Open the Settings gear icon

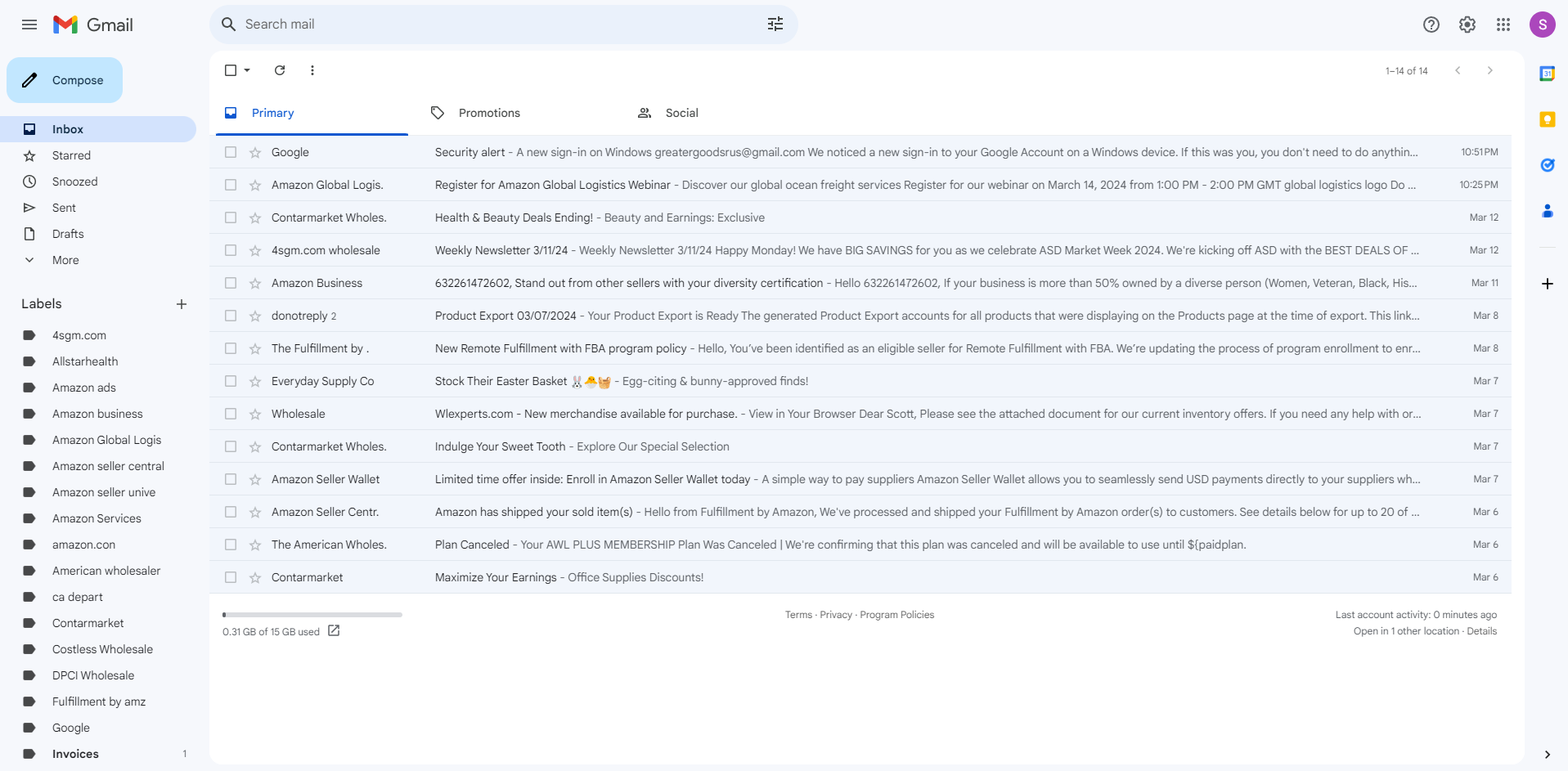1467,25
